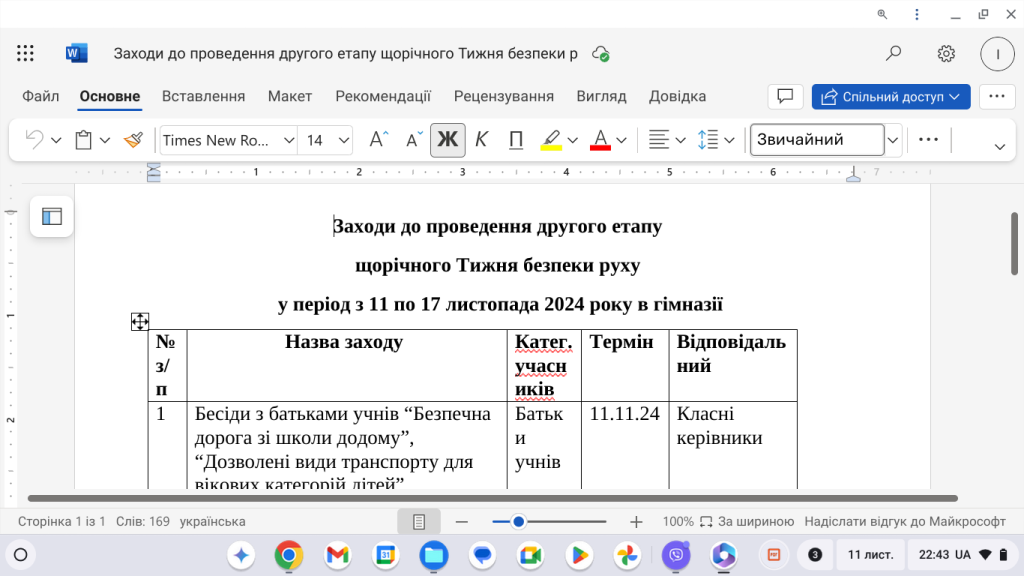Apply red font color
1024x576 pixels.
(601, 140)
